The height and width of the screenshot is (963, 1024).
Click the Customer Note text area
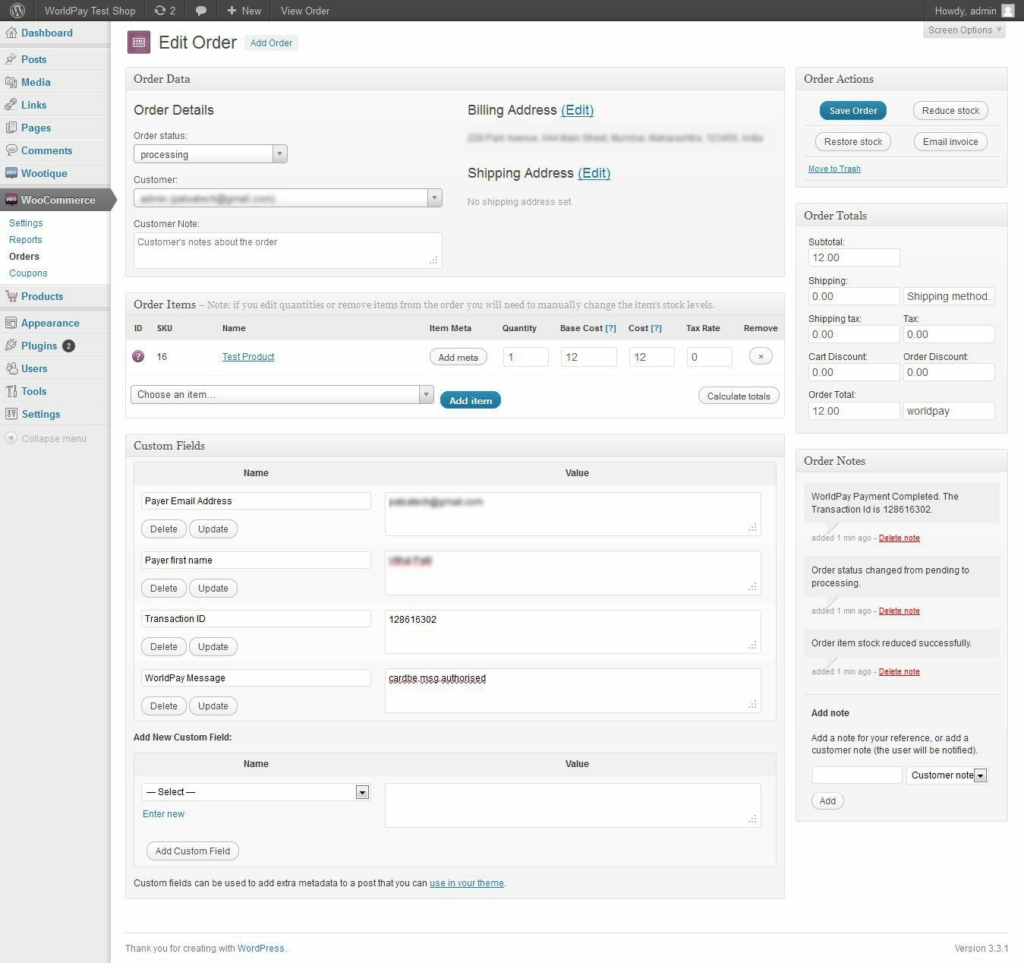pos(287,250)
